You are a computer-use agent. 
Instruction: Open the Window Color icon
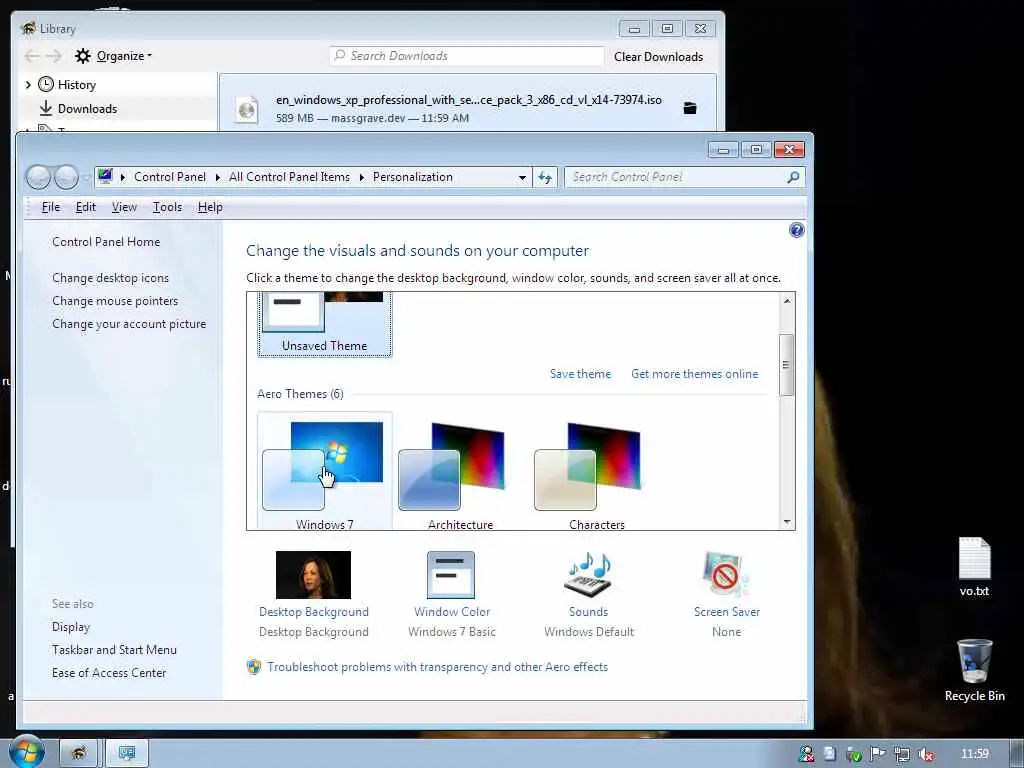(x=451, y=575)
